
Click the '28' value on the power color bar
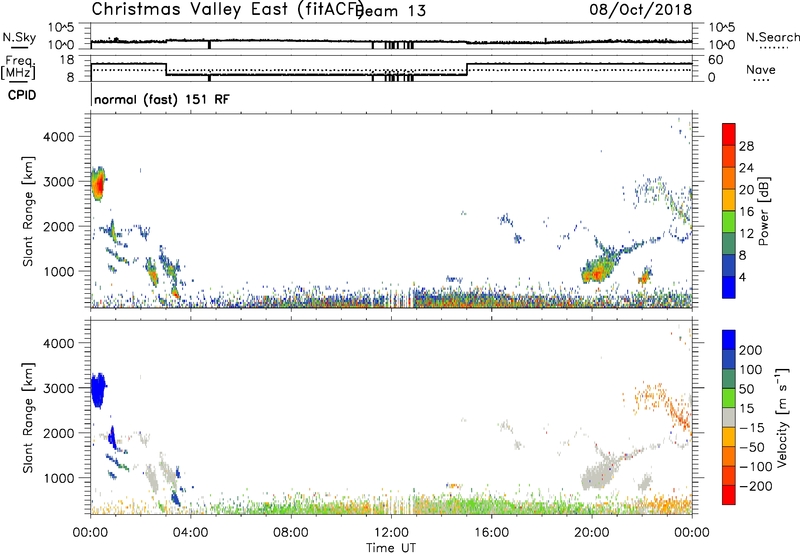coord(746,146)
